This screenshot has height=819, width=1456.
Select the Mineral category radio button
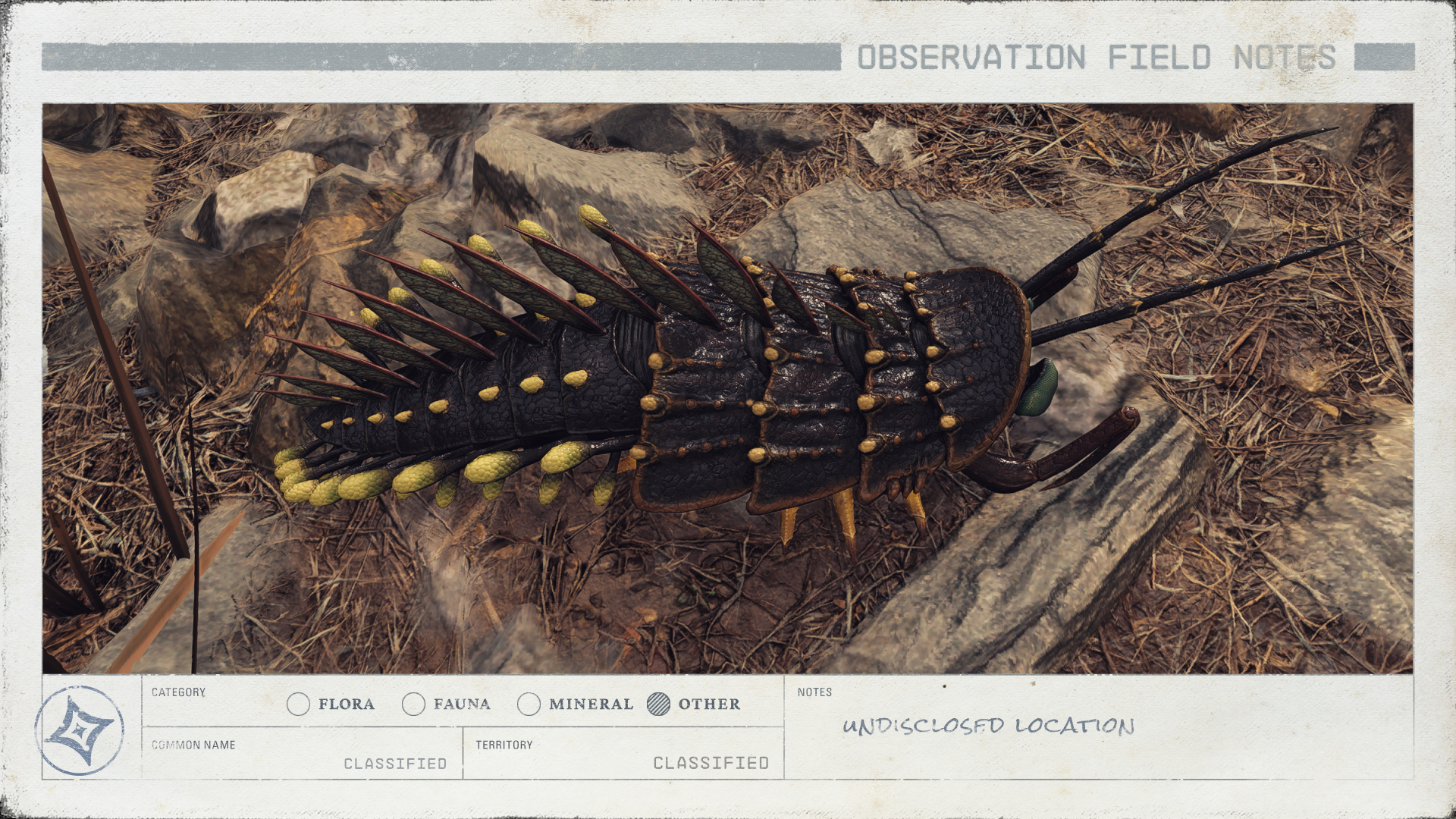(529, 704)
